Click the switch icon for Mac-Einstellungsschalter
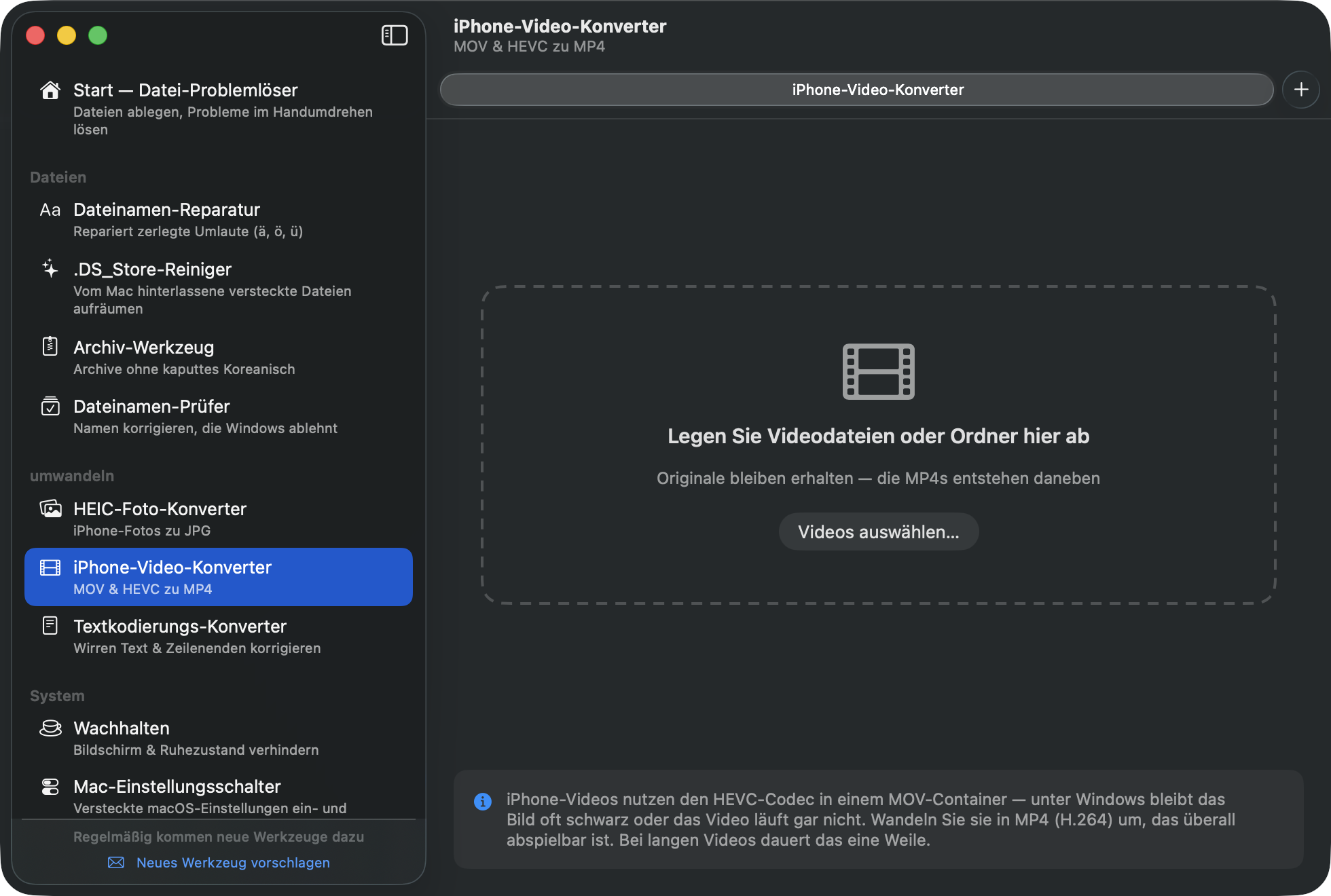This screenshot has width=1331, height=896. [x=50, y=787]
